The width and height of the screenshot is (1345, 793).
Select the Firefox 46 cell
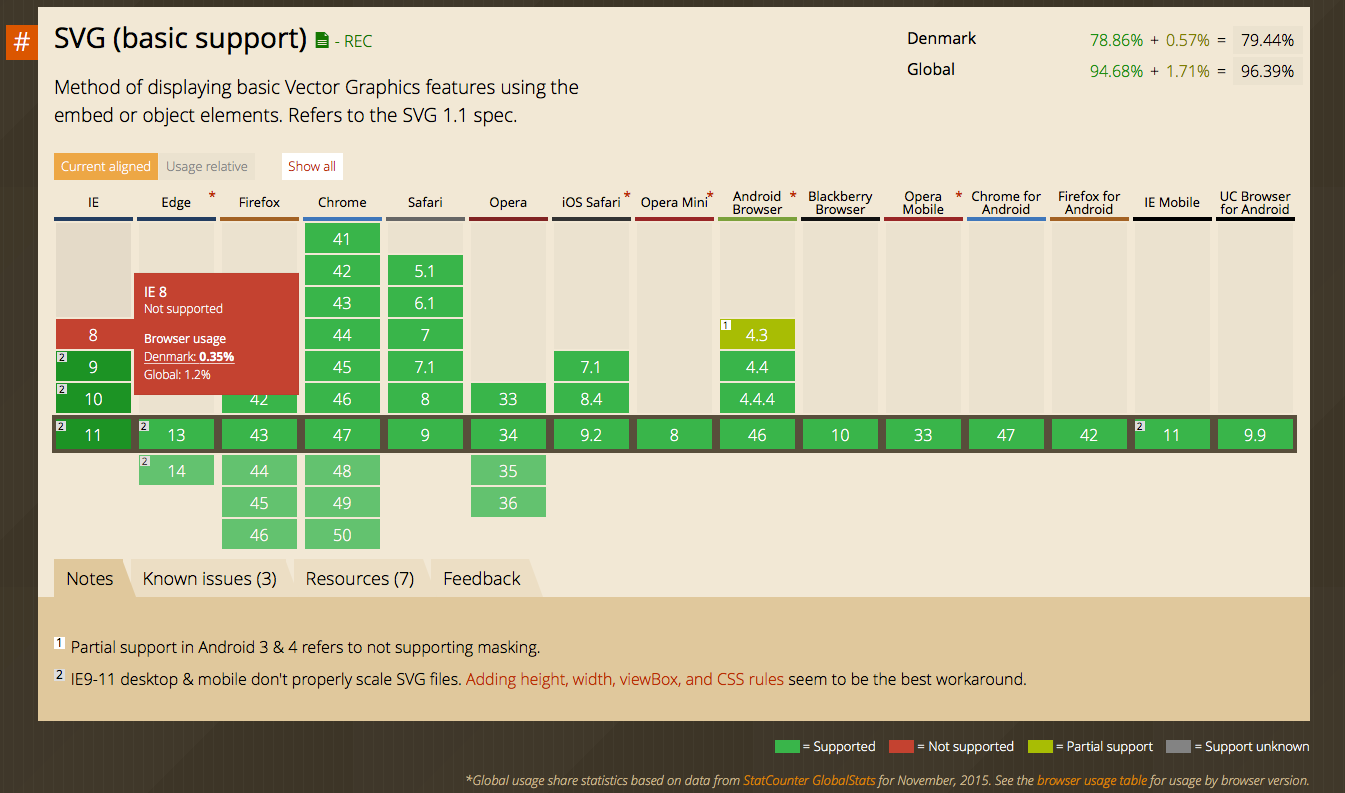click(259, 535)
